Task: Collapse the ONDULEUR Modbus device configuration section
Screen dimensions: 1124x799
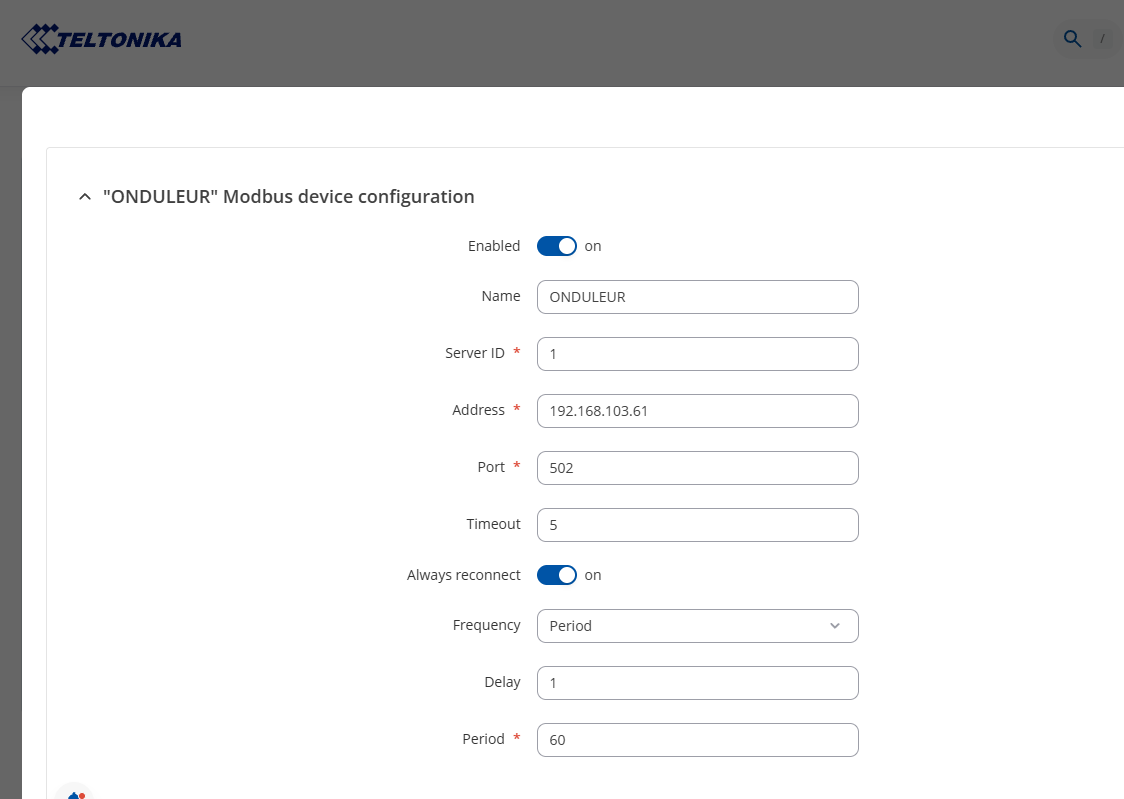Action: (84, 197)
